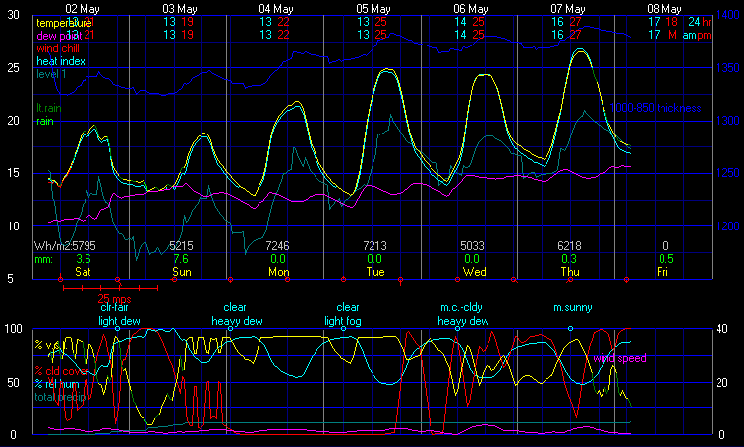This screenshot has width=744, height=447.
Task: Click the '0.3' rainfall value above Thu
Action: point(569,259)
